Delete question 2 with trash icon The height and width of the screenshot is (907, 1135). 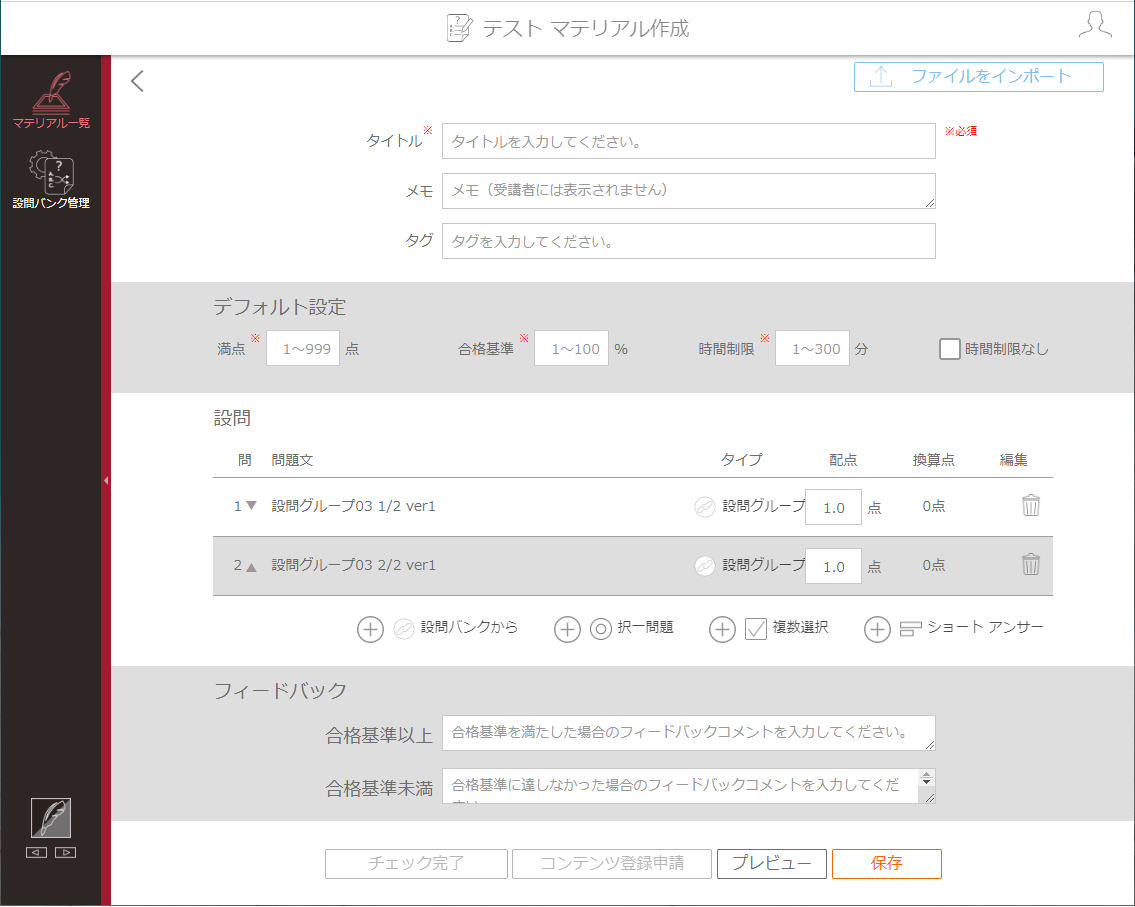(1031, 564)
